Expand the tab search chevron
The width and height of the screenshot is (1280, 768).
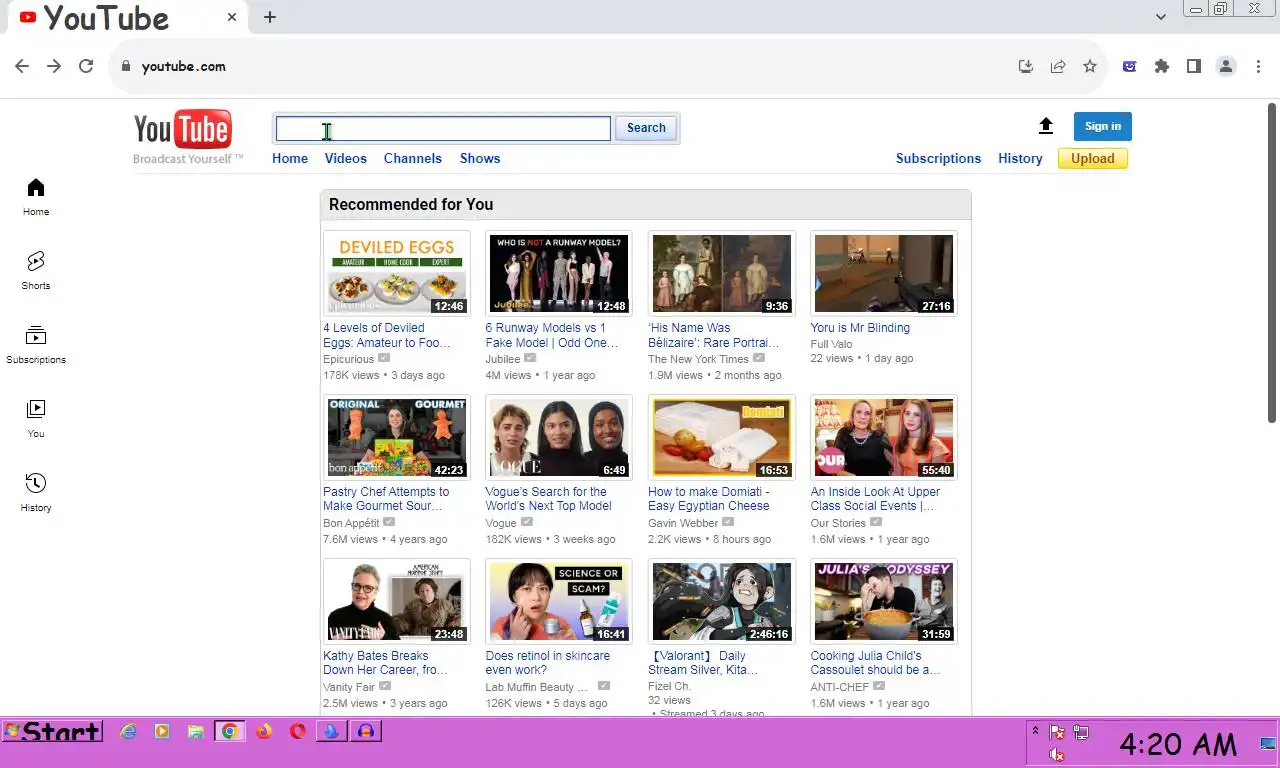[1161, 17]
